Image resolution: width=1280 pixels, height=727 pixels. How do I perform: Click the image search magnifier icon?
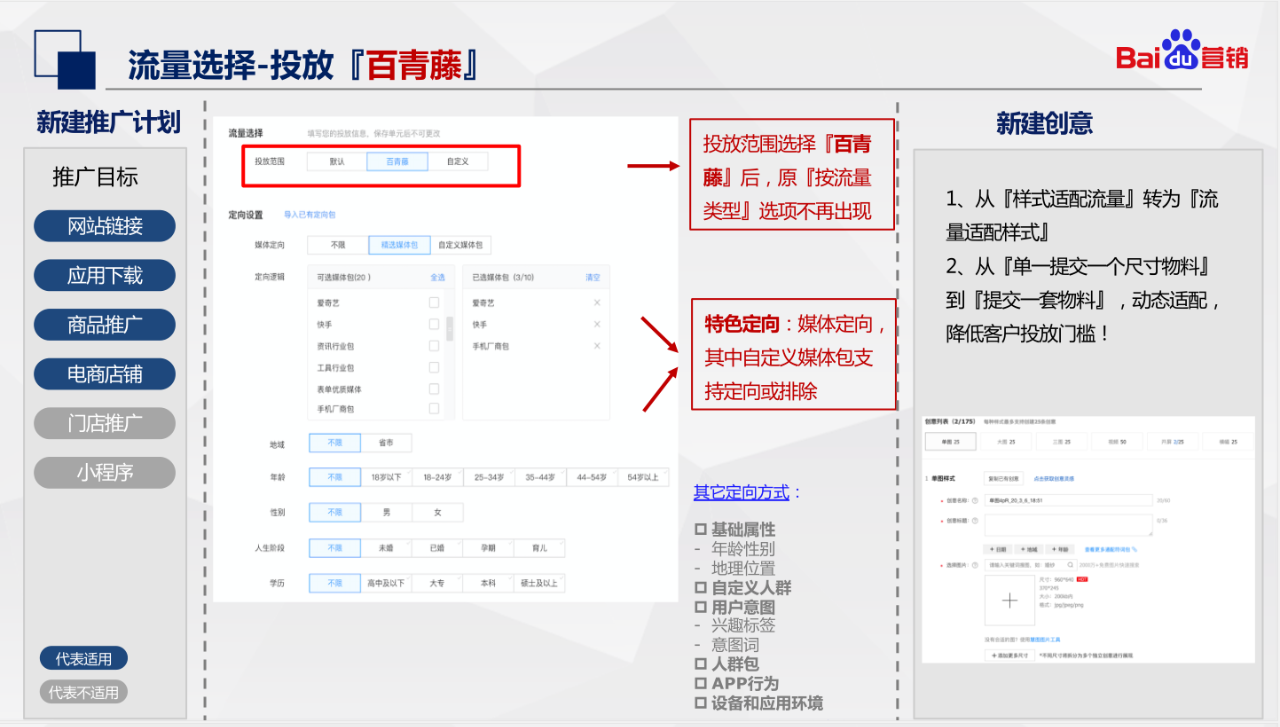coord(1070,564)
